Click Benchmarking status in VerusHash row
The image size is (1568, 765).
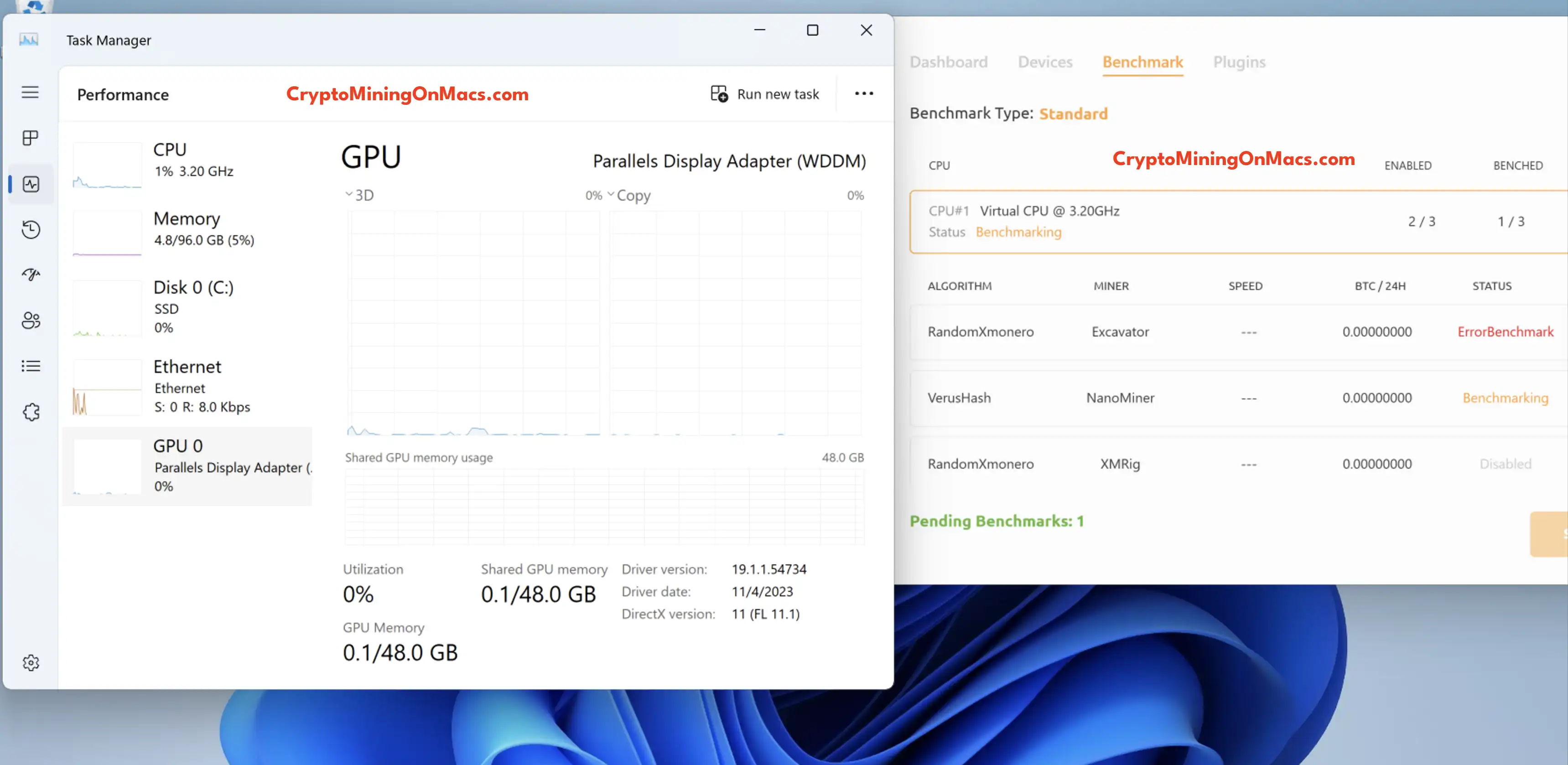point(1506,398)
